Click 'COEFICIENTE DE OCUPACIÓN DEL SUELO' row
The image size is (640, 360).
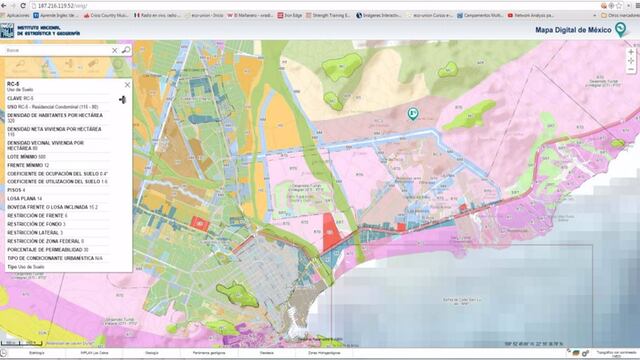[x=58, y=174]
